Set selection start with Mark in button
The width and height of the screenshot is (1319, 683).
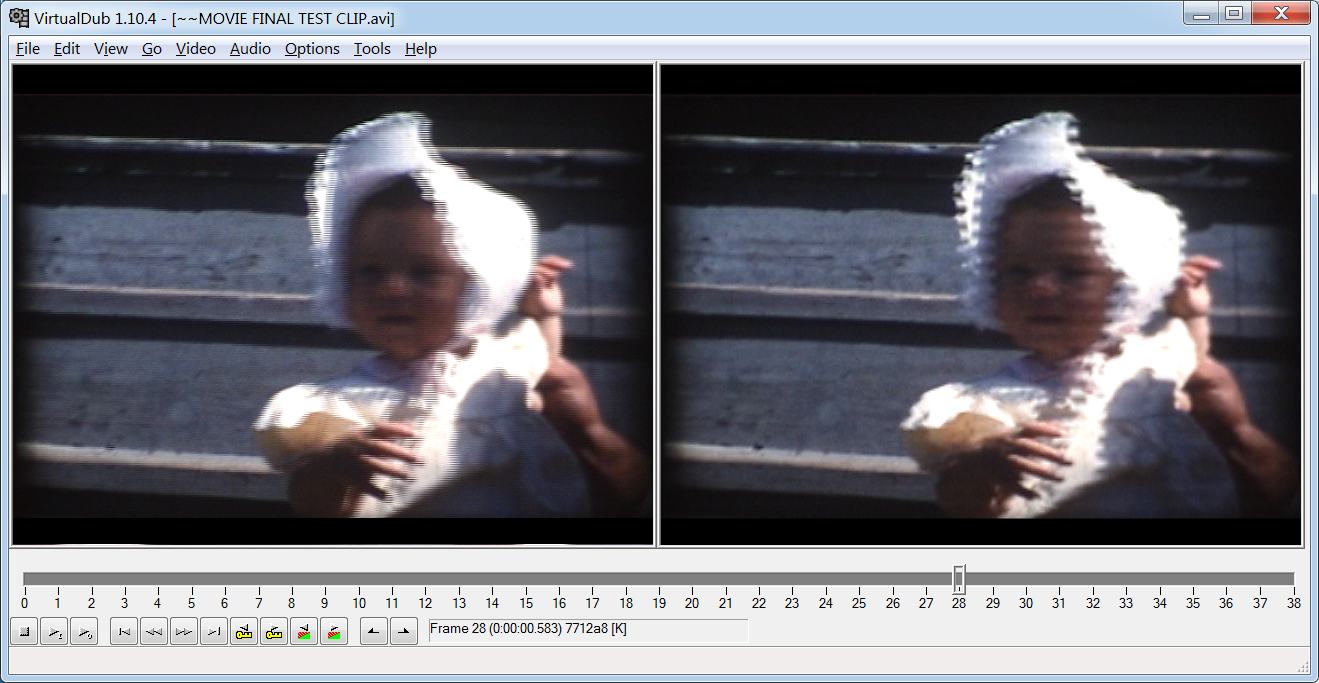click(x=374, y=631)
